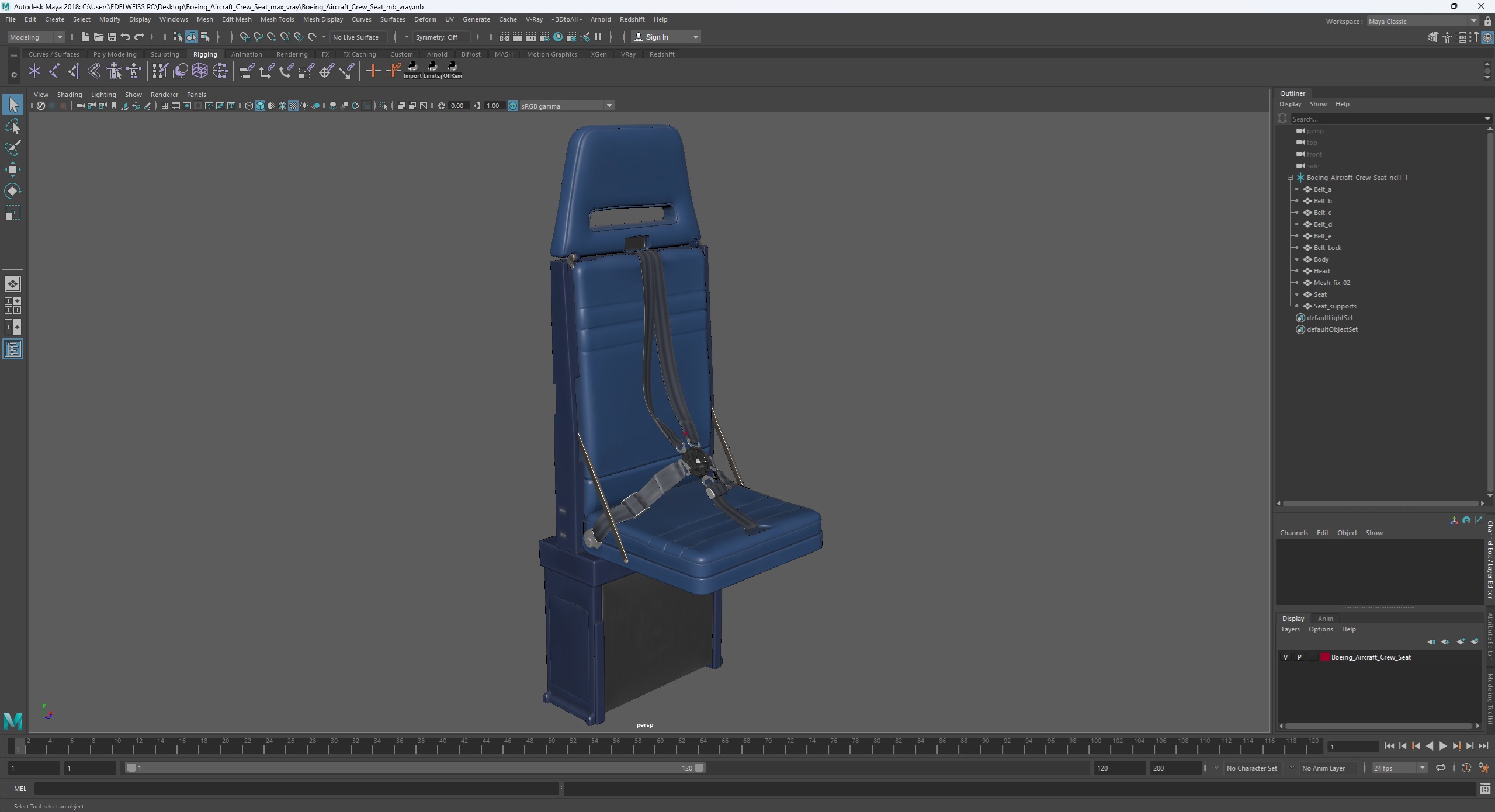This screenshot has width=1495, height=812.
Task: Toggle the Outliner panel layout icon
Action: pyautogui.click(x=13, y=349)
